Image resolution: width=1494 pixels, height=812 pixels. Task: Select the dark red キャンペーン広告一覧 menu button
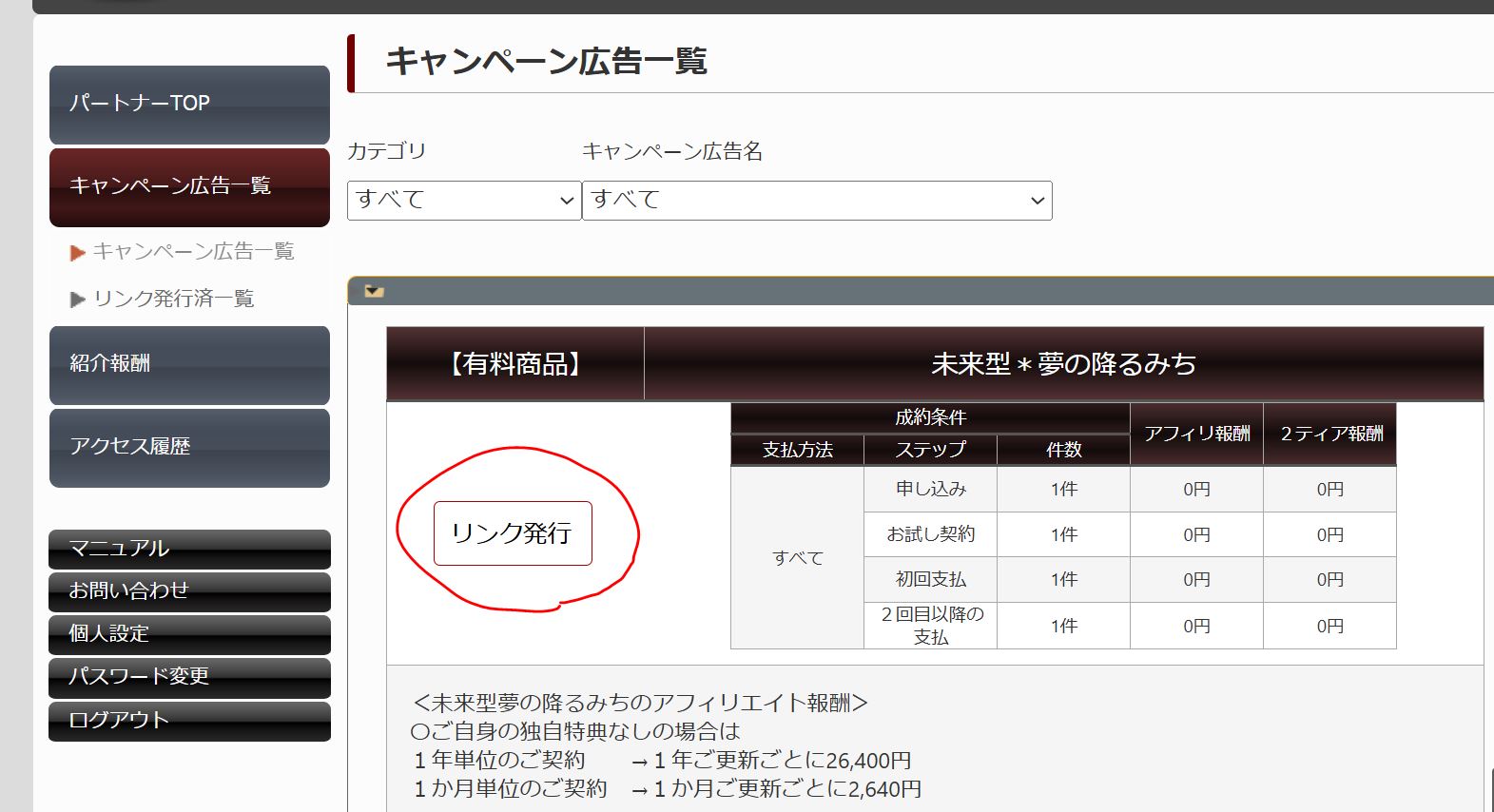pos(189,186)
